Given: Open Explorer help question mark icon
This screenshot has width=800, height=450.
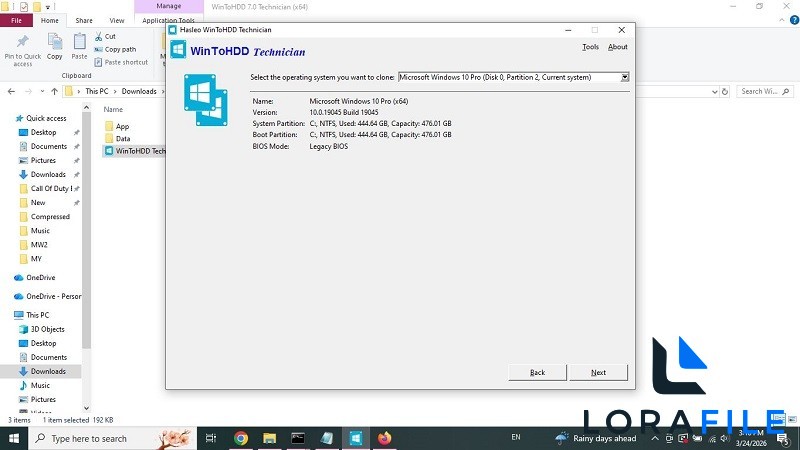Looking at the screenshot, I should [794, 20].
